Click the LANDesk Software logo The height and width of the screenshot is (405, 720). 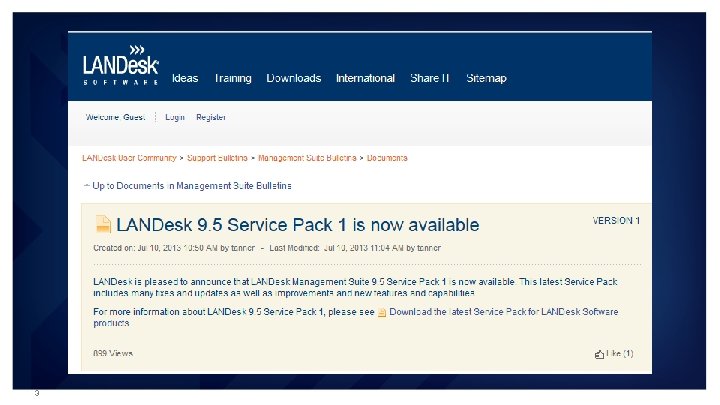(x=121, y=65)
